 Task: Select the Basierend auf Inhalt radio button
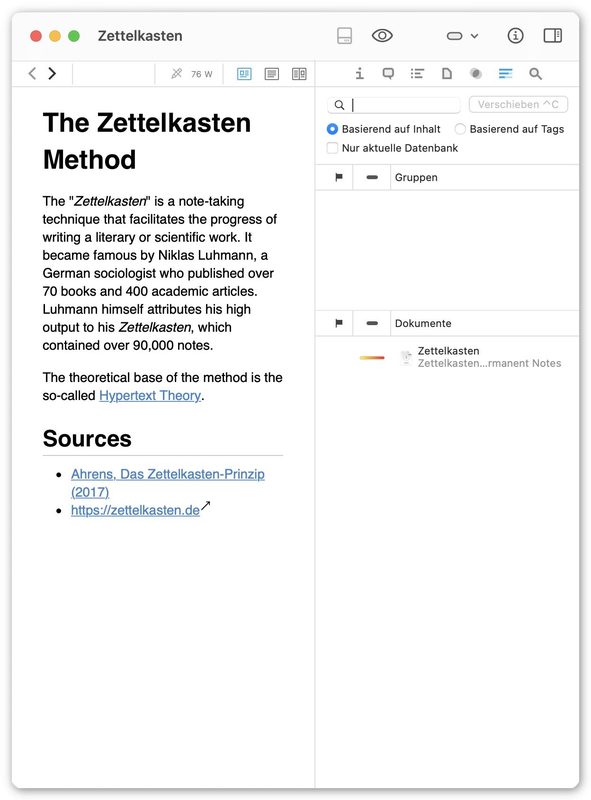point(332,129)
